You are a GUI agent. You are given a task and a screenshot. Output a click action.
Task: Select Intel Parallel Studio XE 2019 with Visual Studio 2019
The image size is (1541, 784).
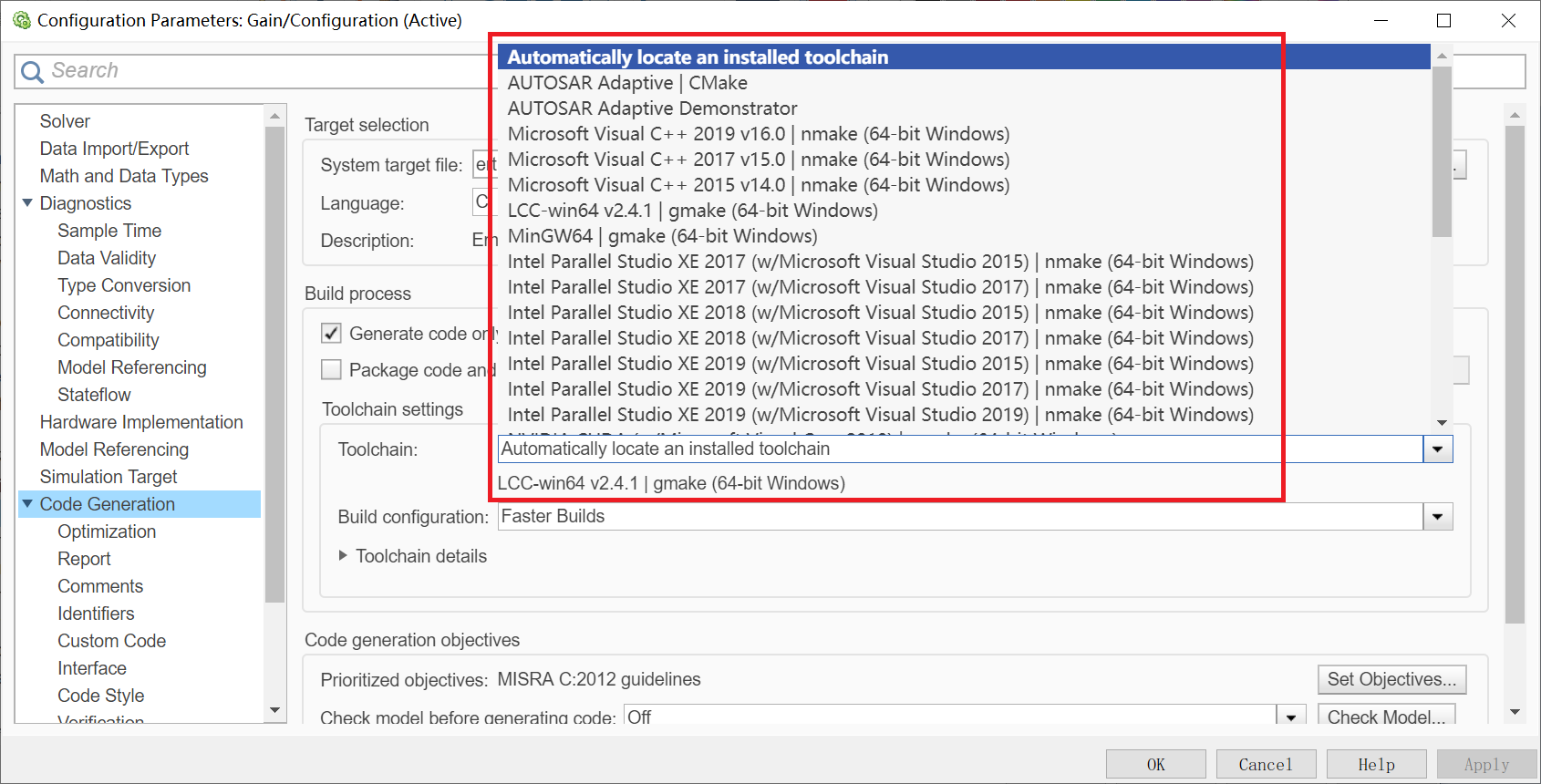pos(964,415)
